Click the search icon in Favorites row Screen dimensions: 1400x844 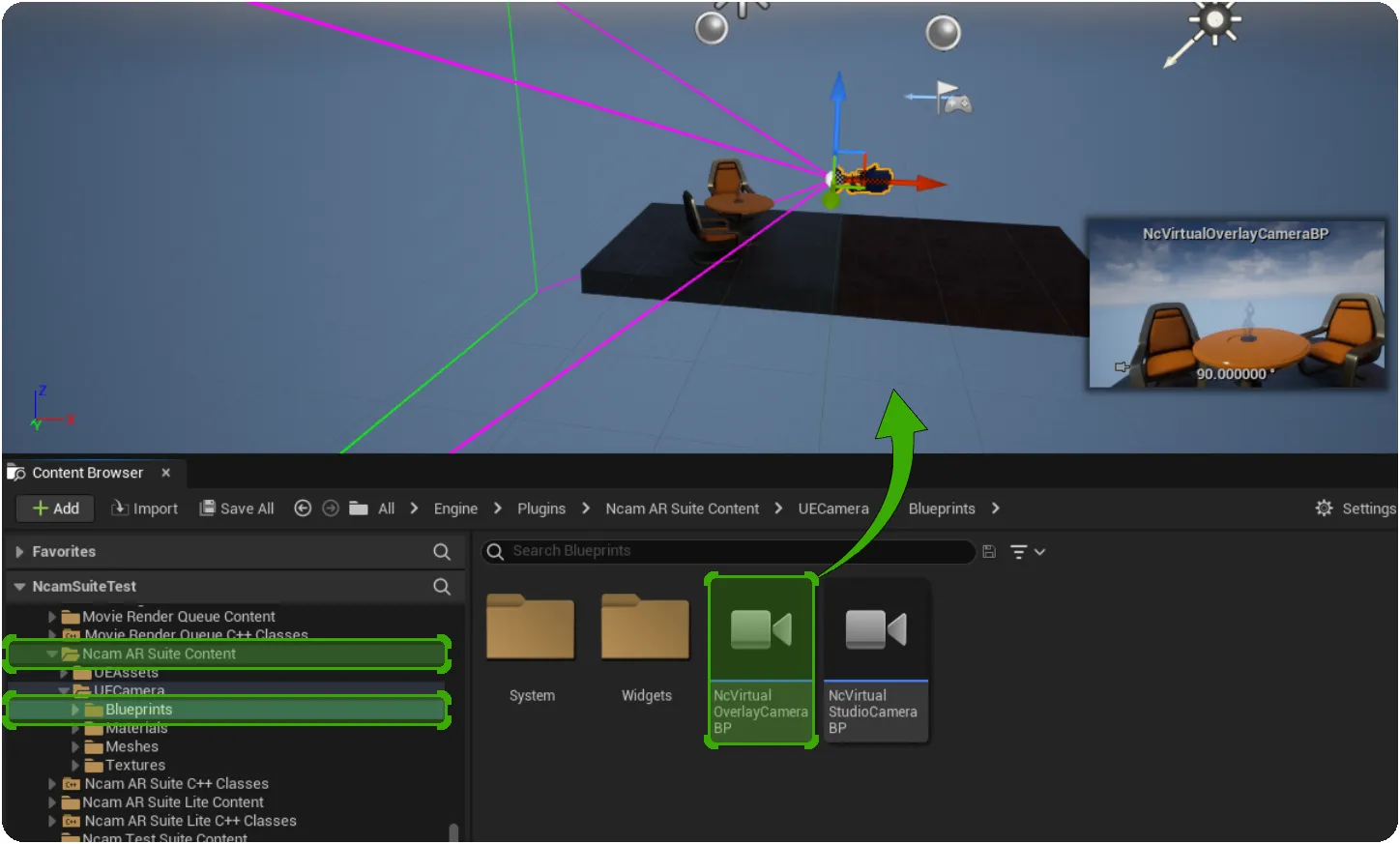pos(442,552)
